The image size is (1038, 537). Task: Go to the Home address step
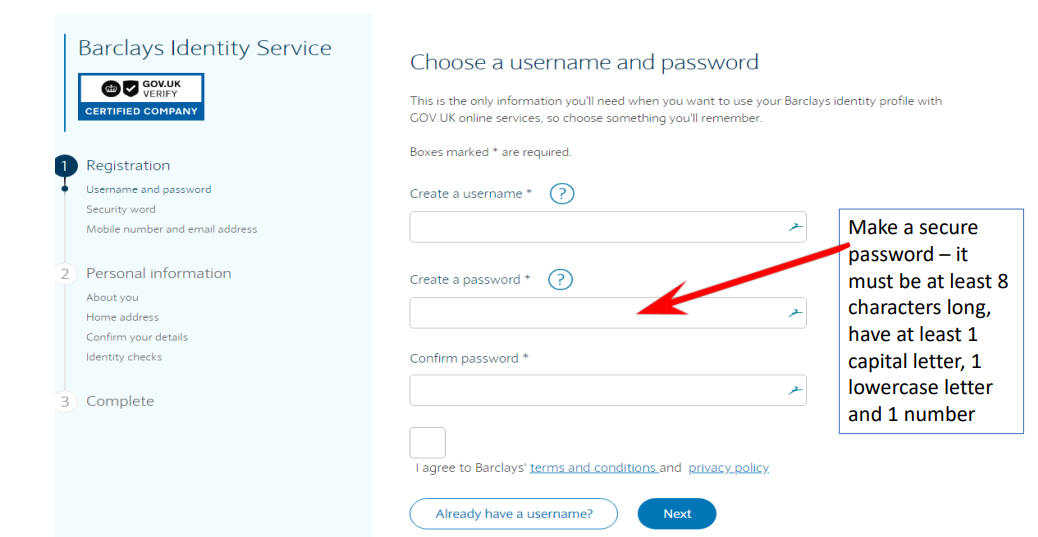122,318
